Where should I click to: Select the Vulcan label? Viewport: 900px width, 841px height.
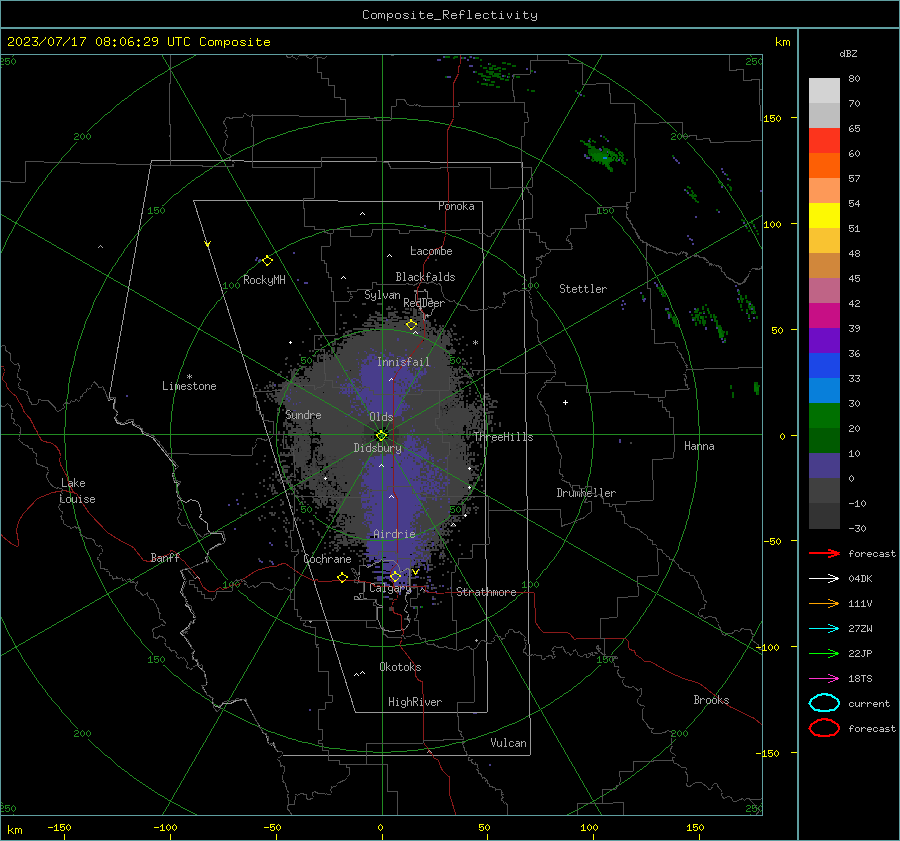click(509, 743)
